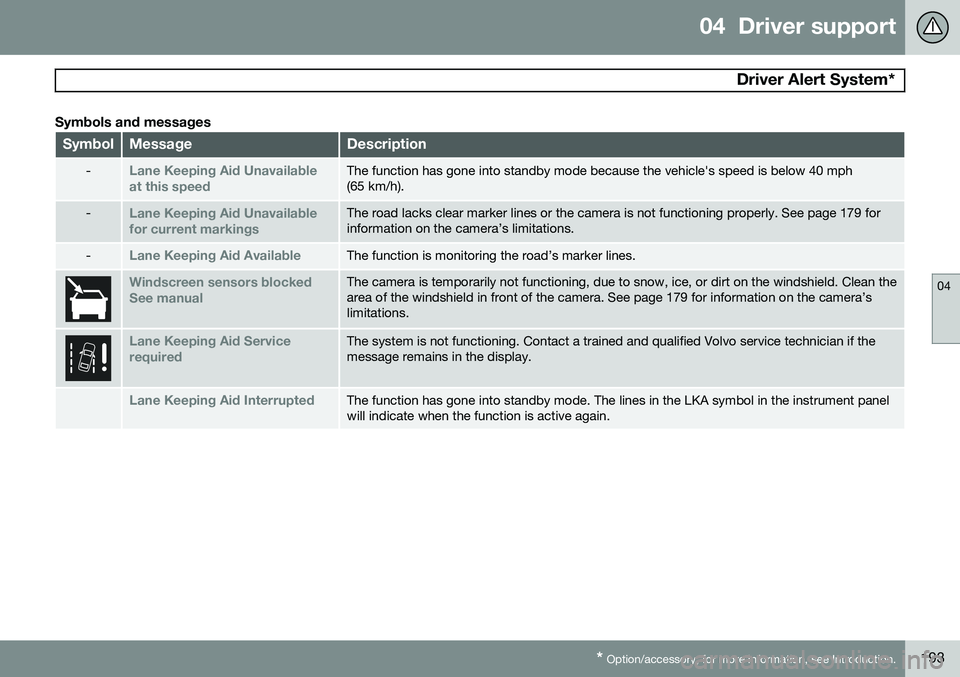Click the description about contacting Volvo technician

pos(611,349)
